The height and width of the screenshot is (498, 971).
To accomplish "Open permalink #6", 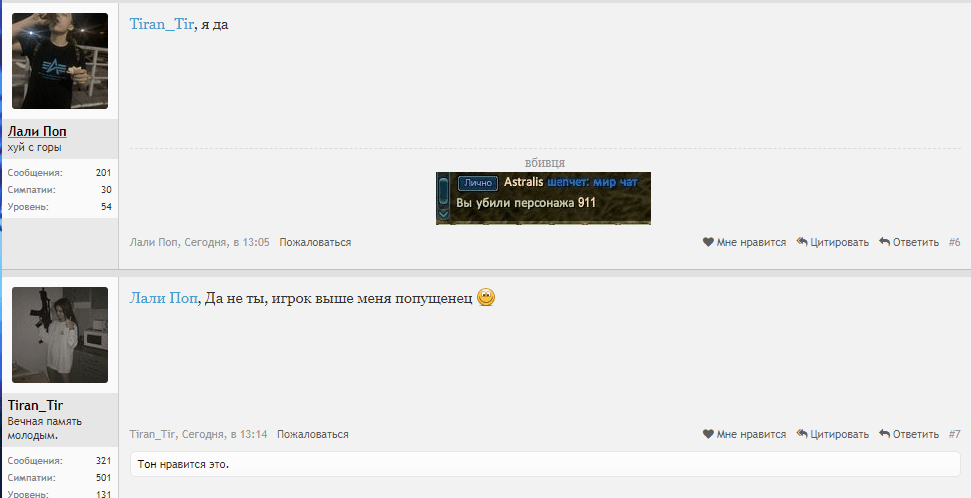I will click(x=954, y=242).
